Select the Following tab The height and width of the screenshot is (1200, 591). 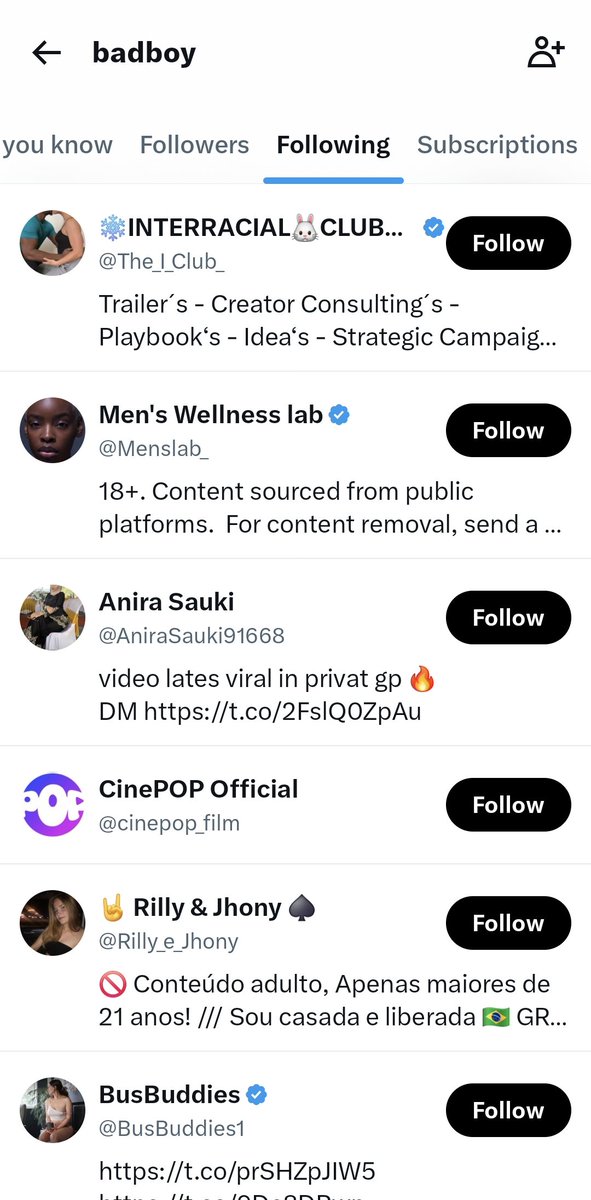333,145
